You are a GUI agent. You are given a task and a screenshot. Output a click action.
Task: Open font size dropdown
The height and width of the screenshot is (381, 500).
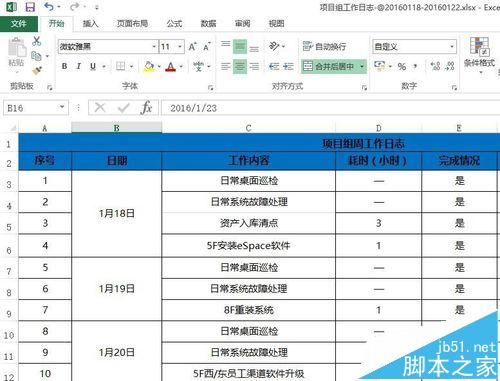point(180,46)
